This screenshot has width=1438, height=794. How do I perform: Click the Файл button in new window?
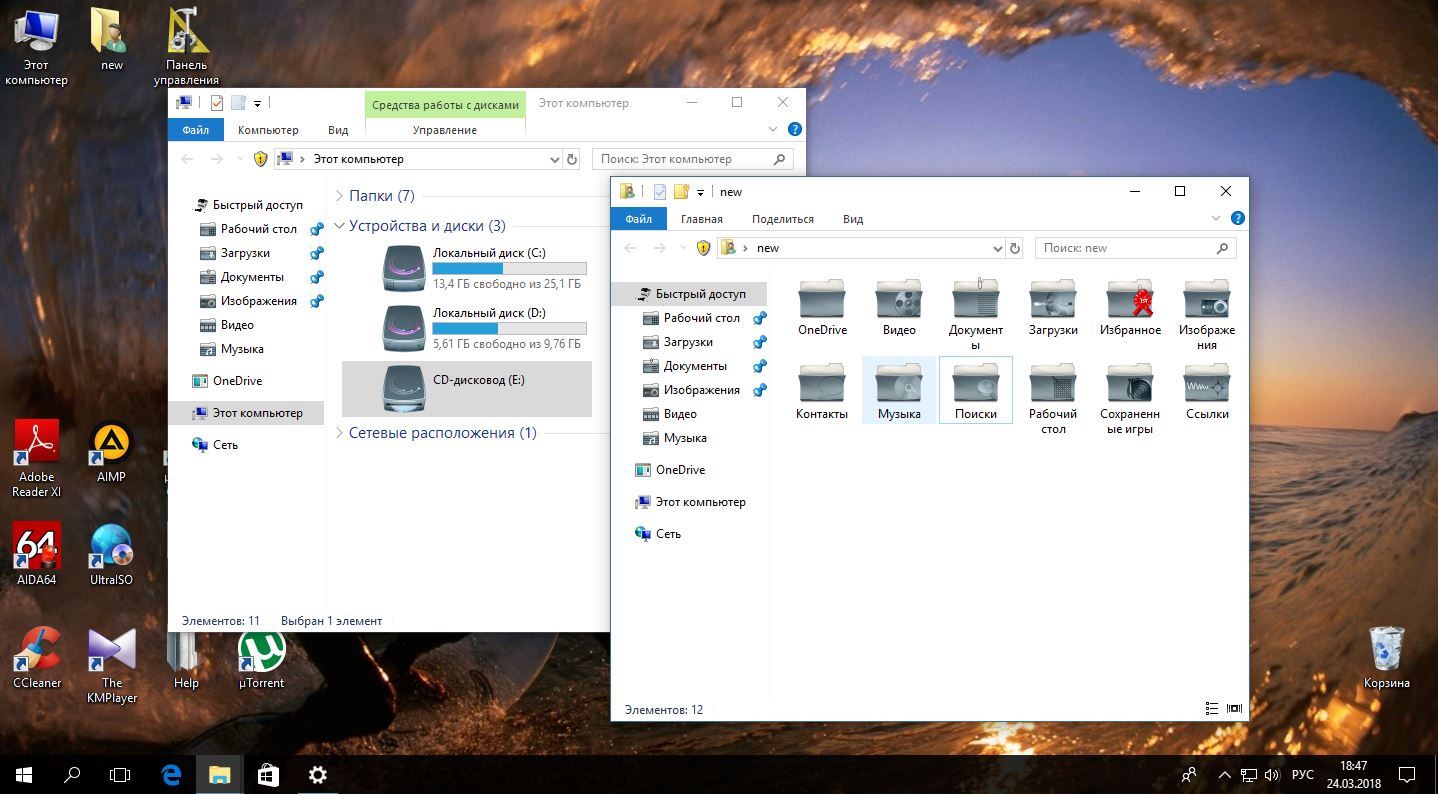tap(638, 219)
